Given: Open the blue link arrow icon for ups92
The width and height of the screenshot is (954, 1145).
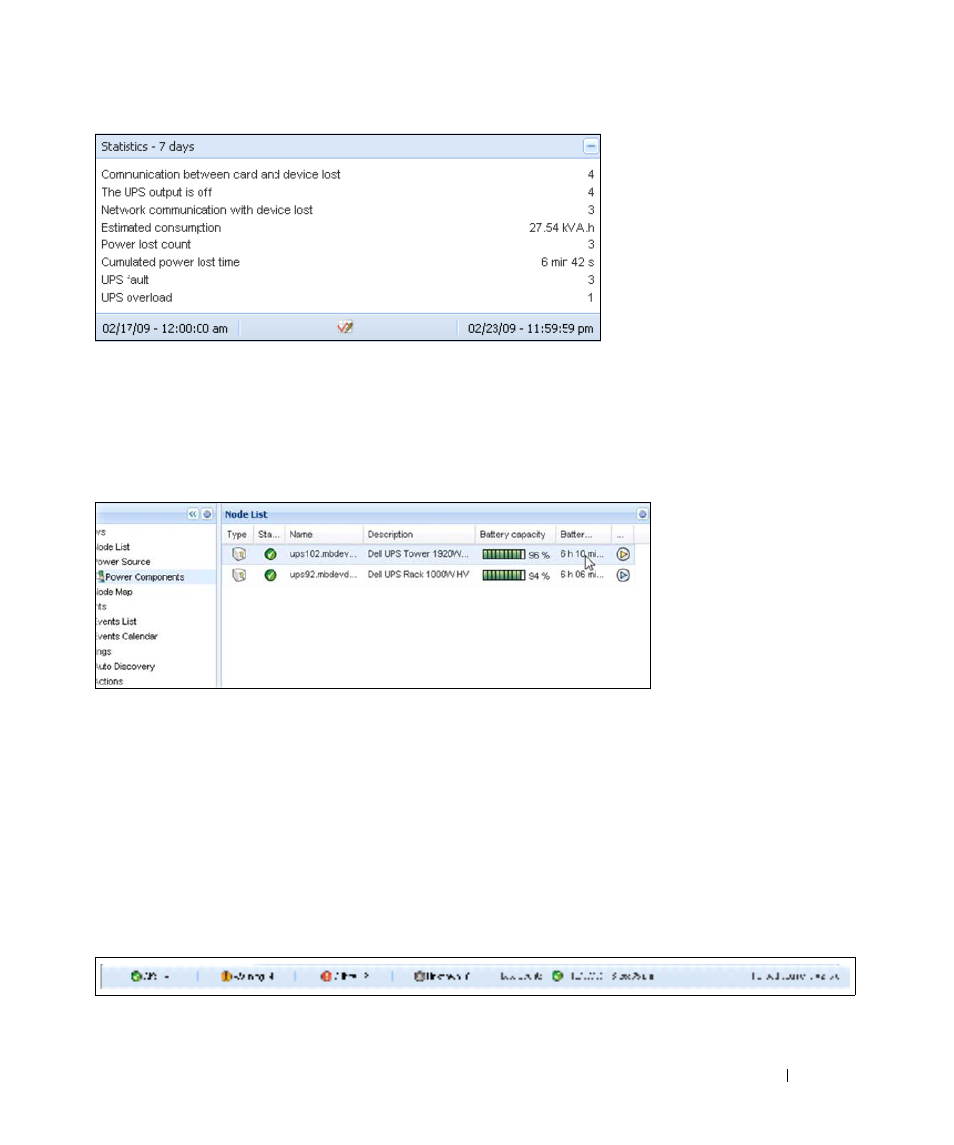Looking at the screenshot, I should (623, 575).
